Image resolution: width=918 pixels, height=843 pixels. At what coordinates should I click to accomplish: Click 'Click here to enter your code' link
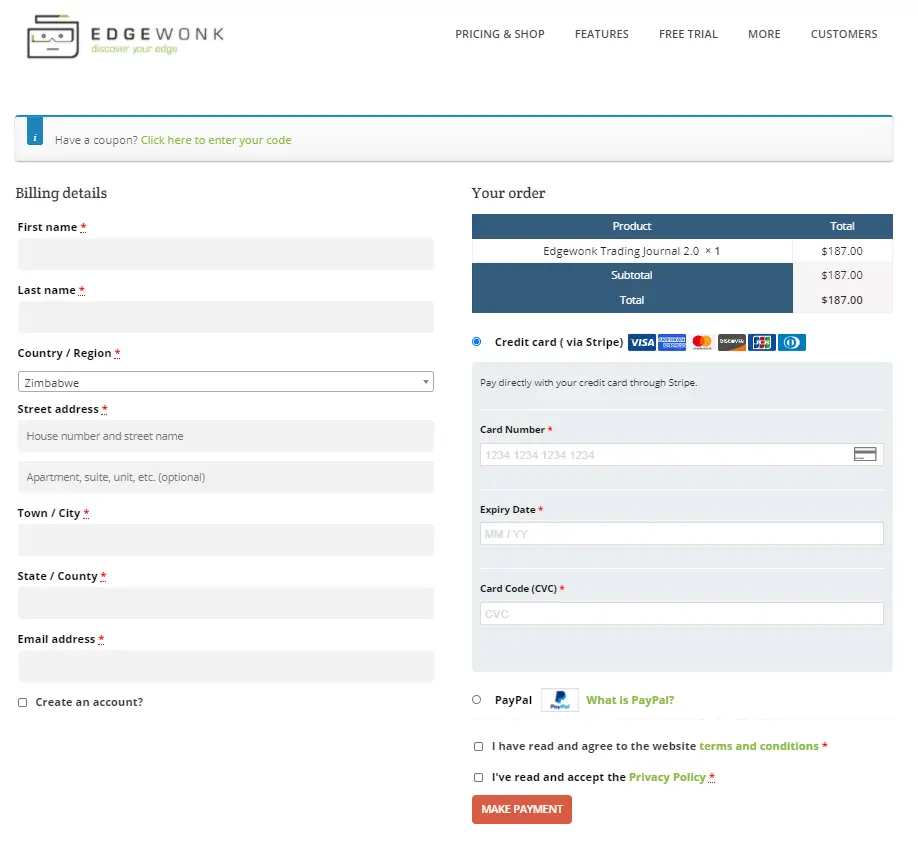tap(216, 140)
